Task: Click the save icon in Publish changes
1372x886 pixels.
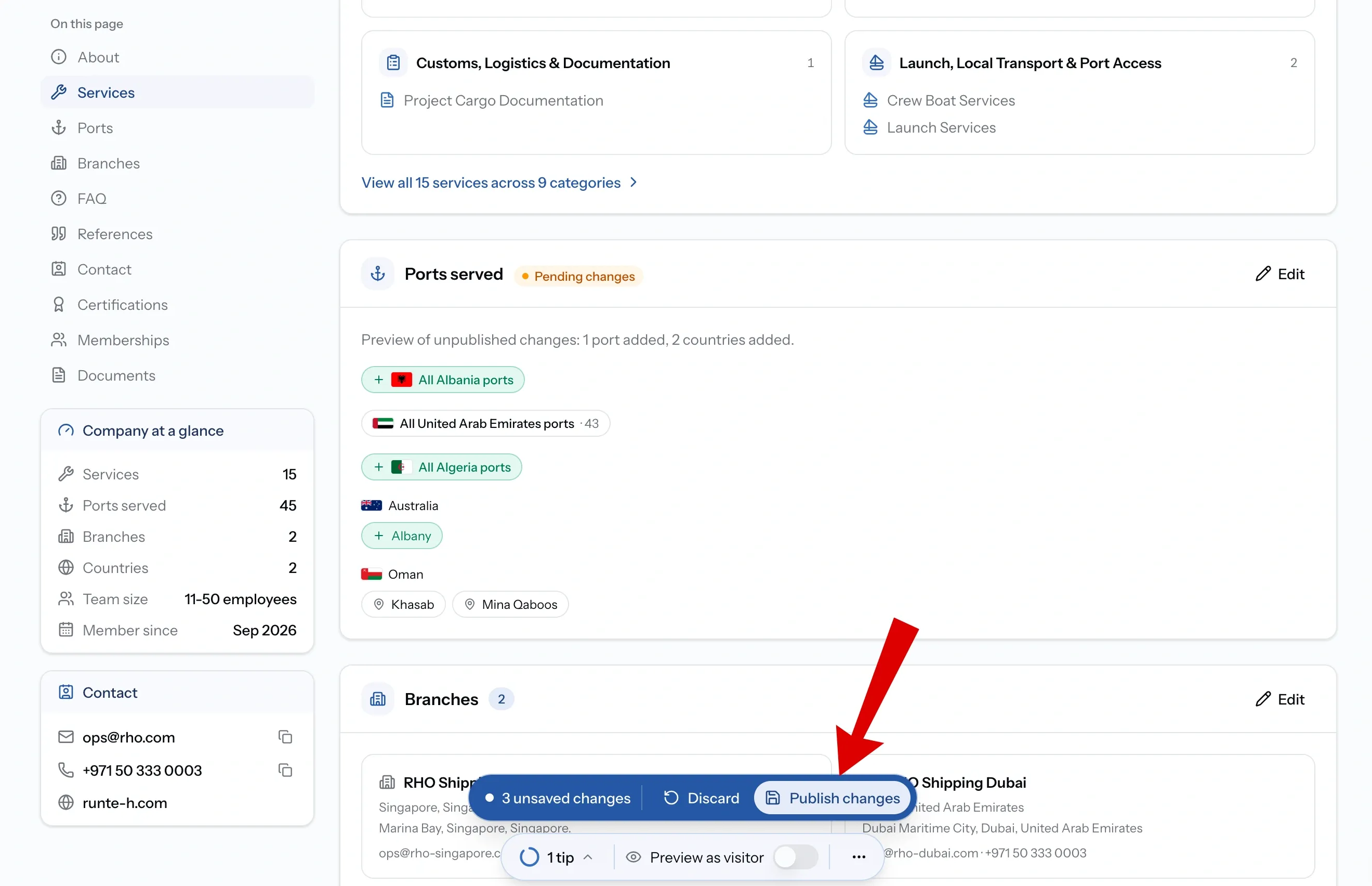Action: (772, 798)
